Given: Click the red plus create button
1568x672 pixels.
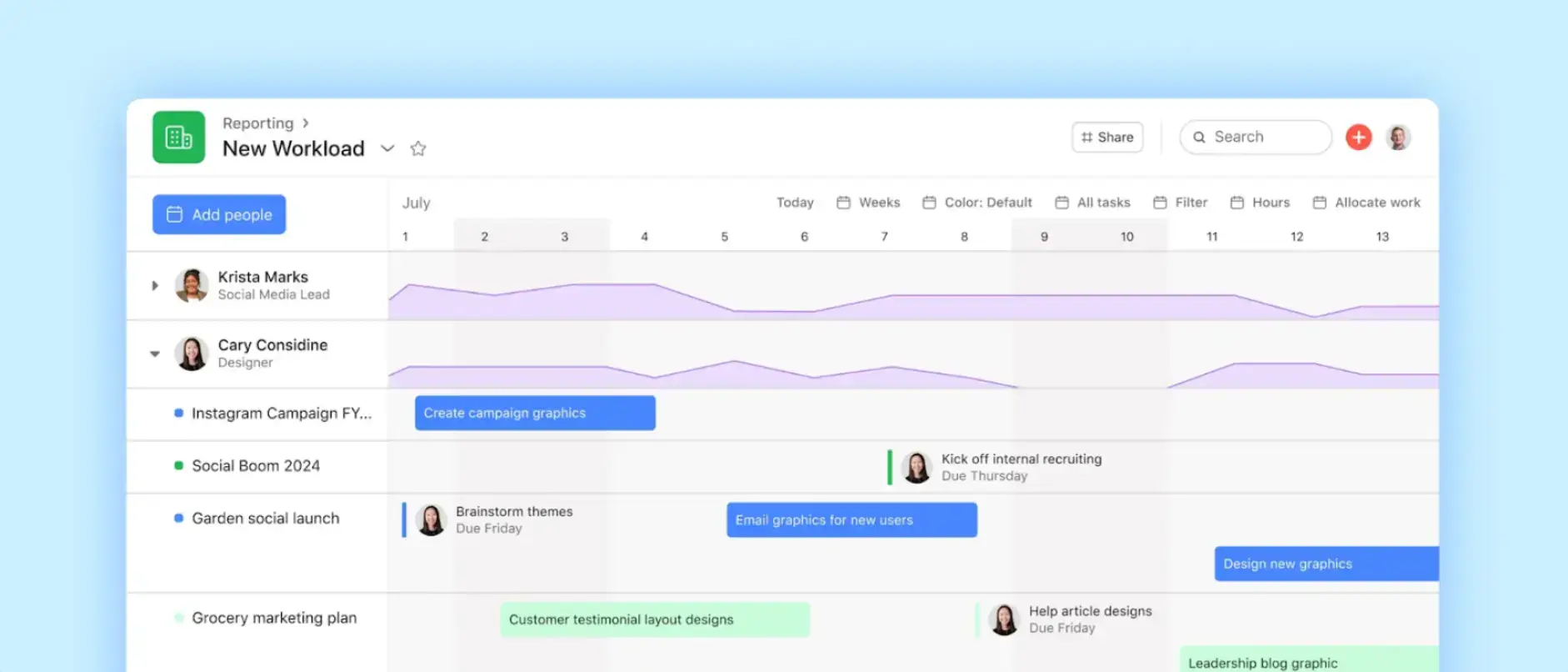Looking at the screenshot, I should (x=1358, y=138).
